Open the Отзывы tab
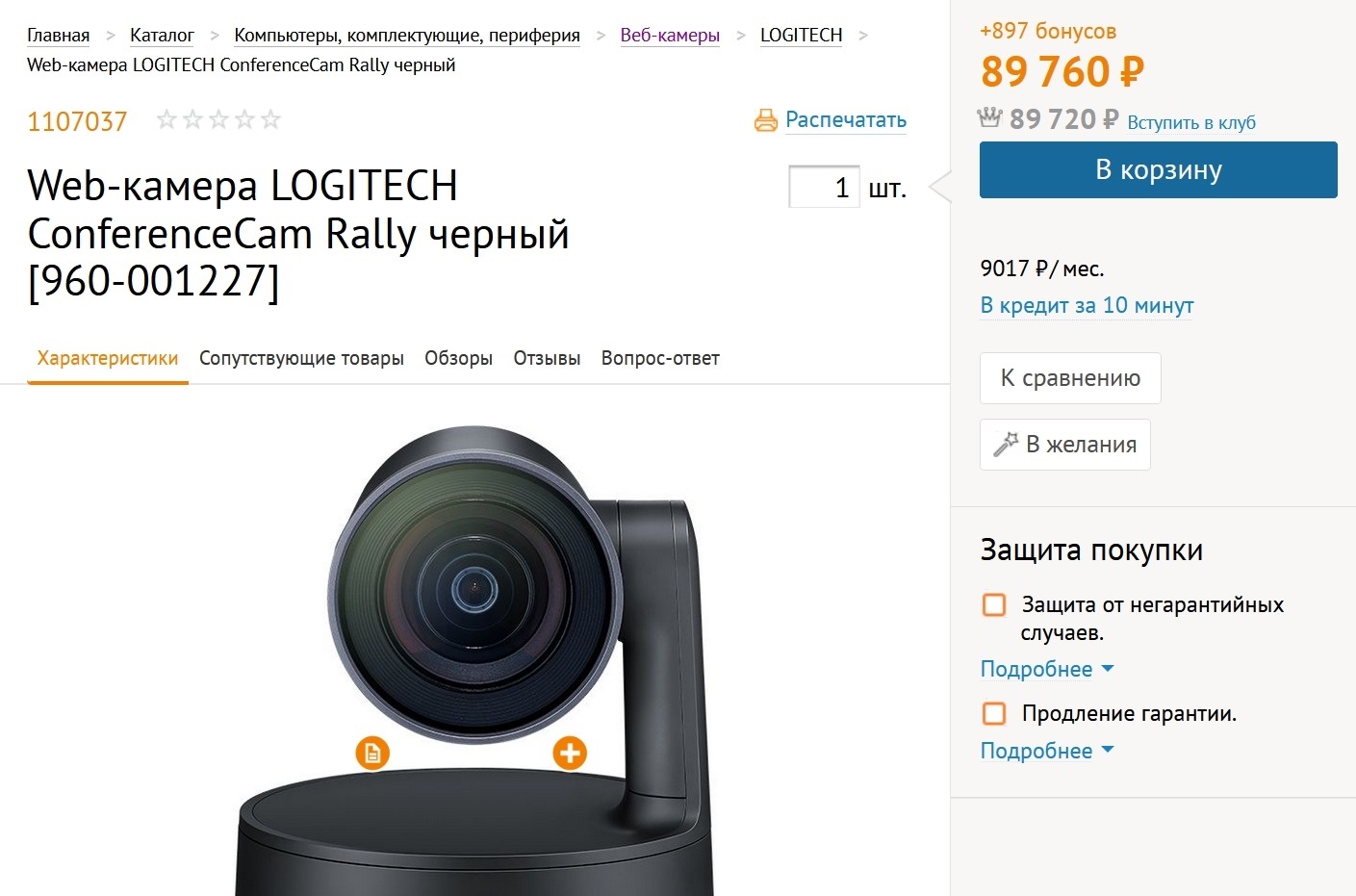This screenshot has height=896, width=1356. [x=547, y=358]
